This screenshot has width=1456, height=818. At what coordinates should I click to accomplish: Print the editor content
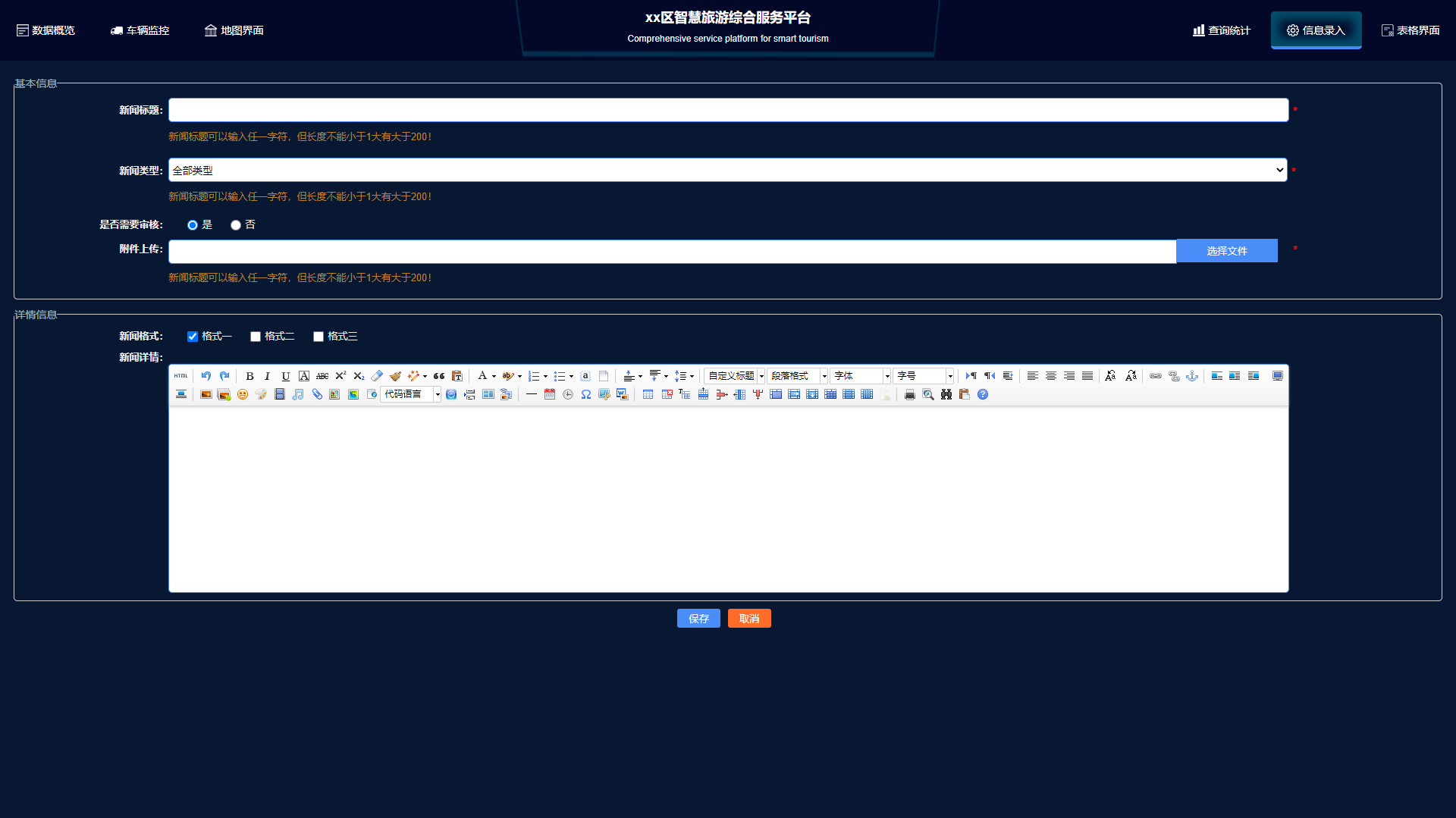910,394
